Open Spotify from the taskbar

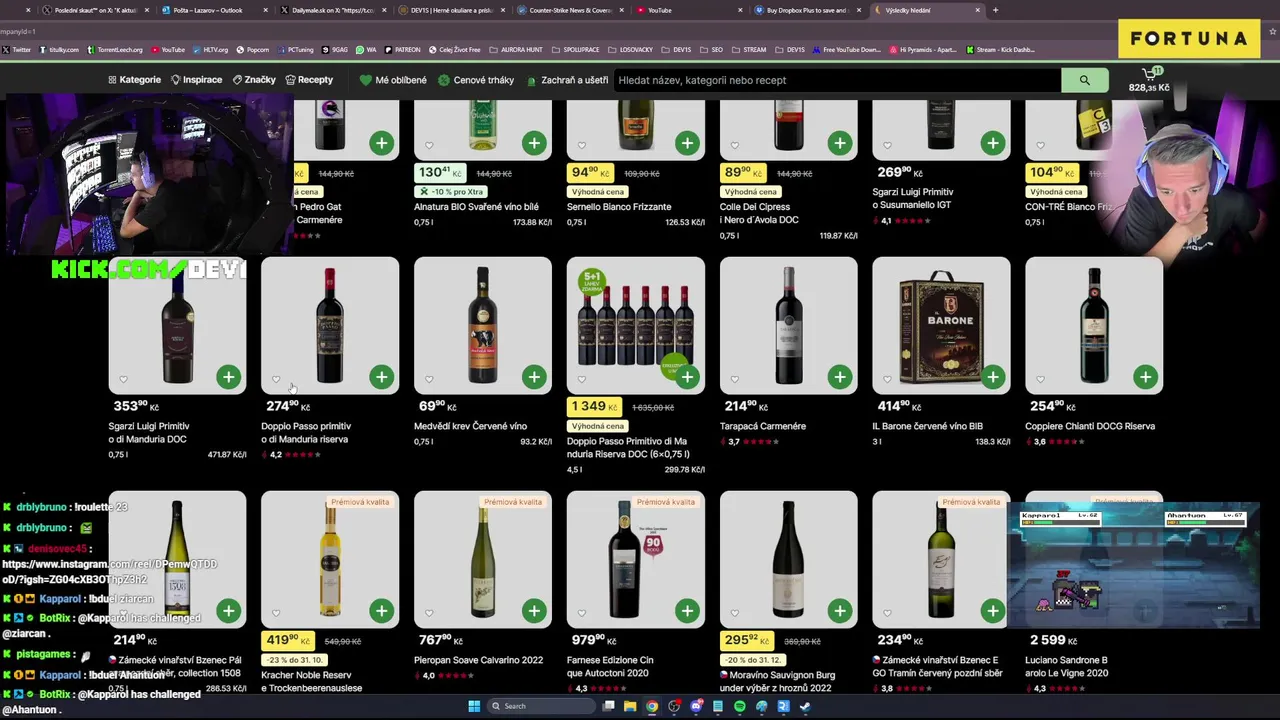click(740, 706)
